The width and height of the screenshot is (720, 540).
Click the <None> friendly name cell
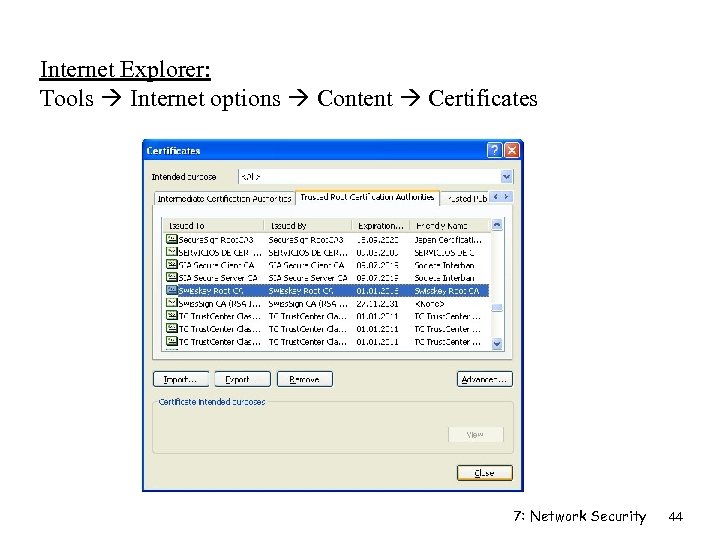(x=429, y=304)
